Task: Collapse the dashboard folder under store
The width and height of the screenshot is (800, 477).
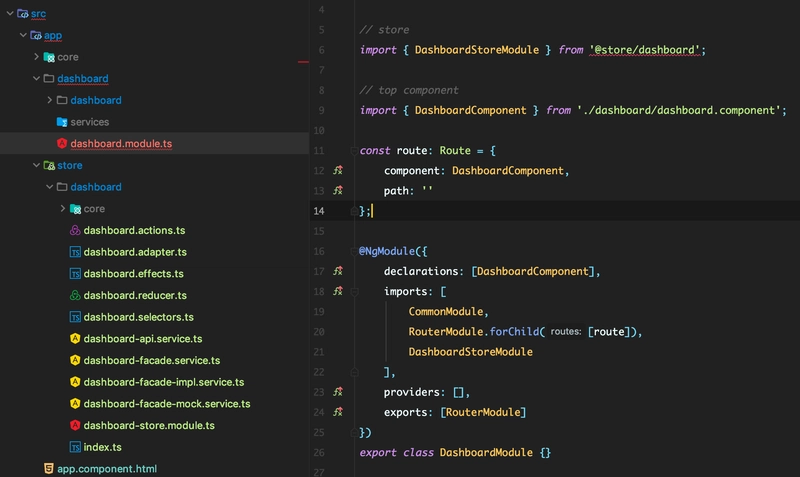Action: tap(49, 187)
